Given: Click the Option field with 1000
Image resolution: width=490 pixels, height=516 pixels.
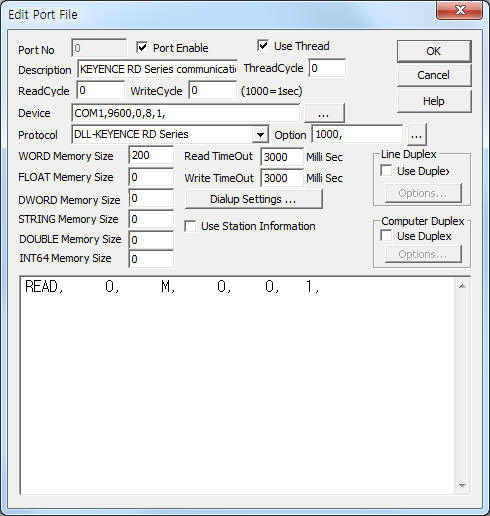Looking at the screenshot, I should point(357,135).
